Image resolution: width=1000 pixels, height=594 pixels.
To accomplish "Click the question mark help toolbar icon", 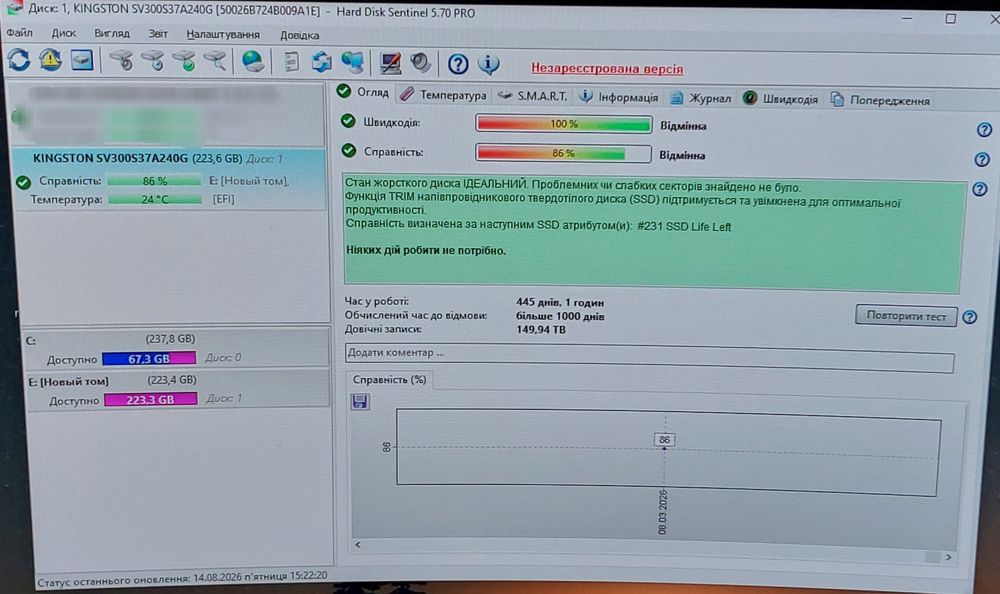I will pyautogui.click(x=458, y=64).
